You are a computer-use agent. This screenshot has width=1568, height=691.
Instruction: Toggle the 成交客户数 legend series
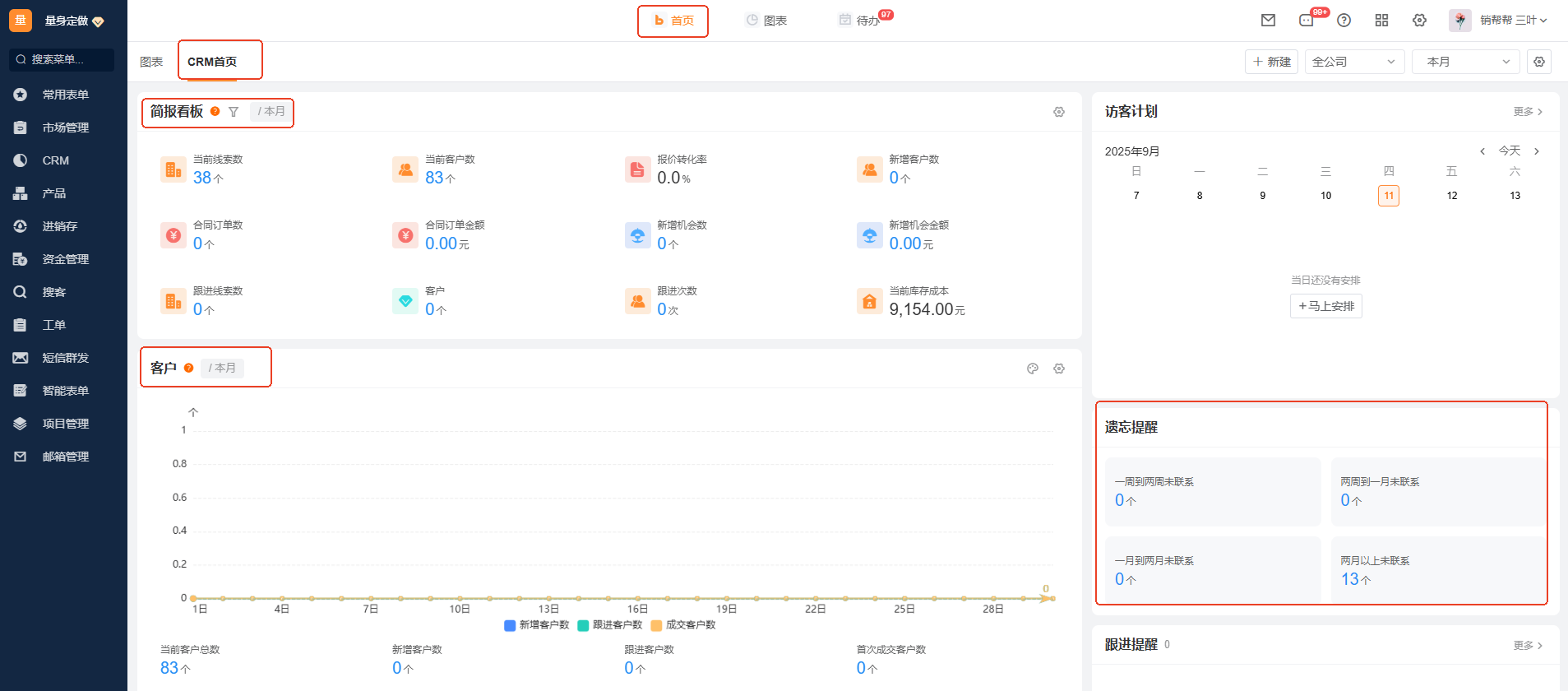pyautogui.click(x=682, y=625)
